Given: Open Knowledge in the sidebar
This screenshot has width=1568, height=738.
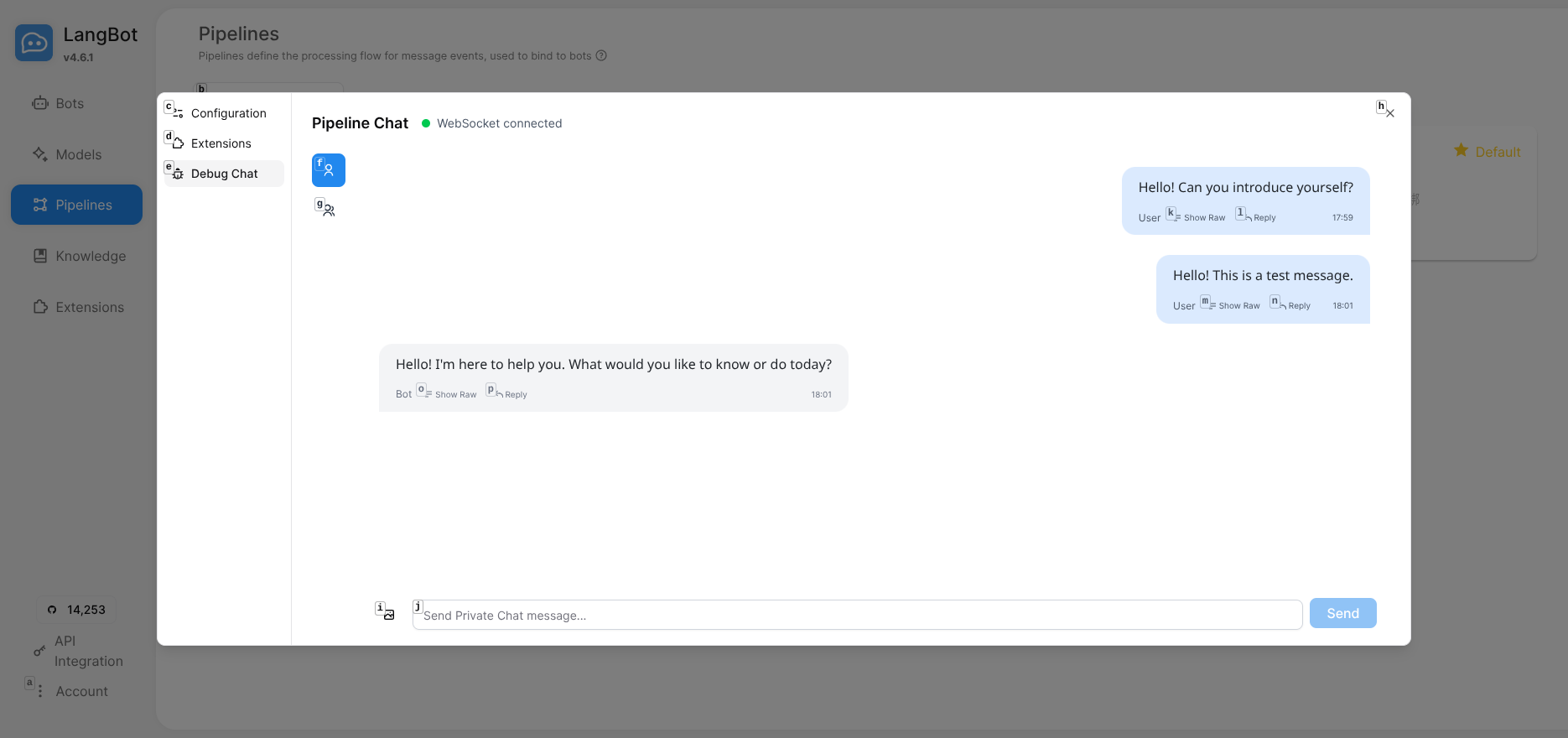Looking at the screenshot, I should [90, 256].
